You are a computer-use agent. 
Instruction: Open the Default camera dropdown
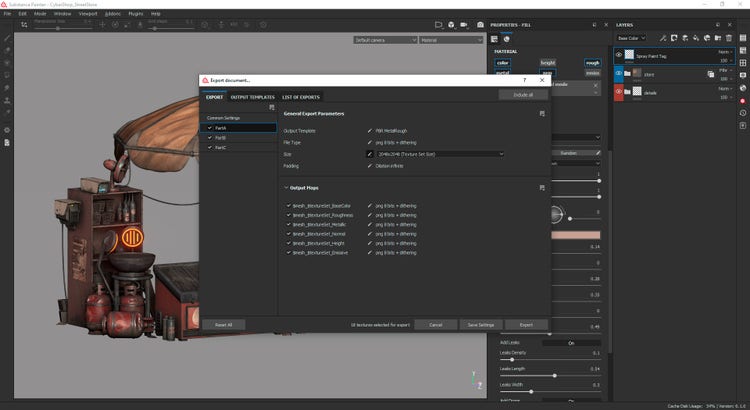click(383, 41)
